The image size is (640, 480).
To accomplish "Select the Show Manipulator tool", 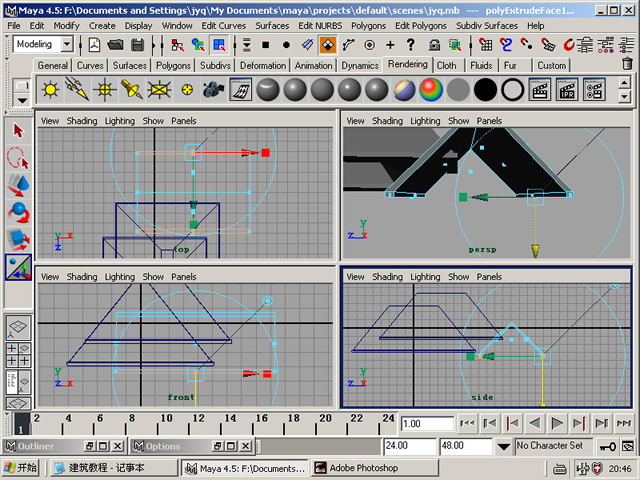I will (18, 267).
